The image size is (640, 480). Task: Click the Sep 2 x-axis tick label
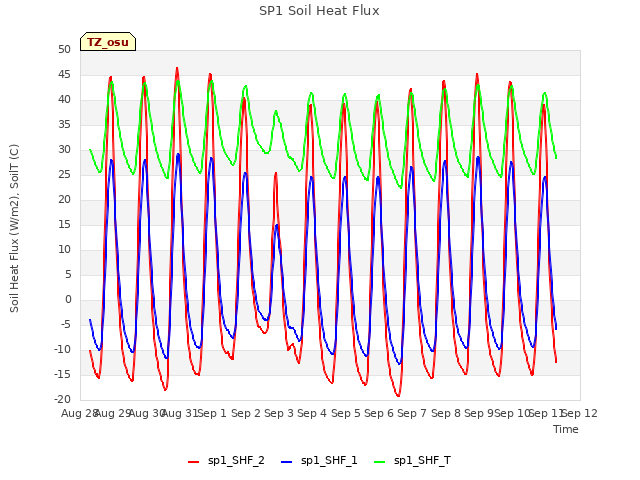(246, 413)
